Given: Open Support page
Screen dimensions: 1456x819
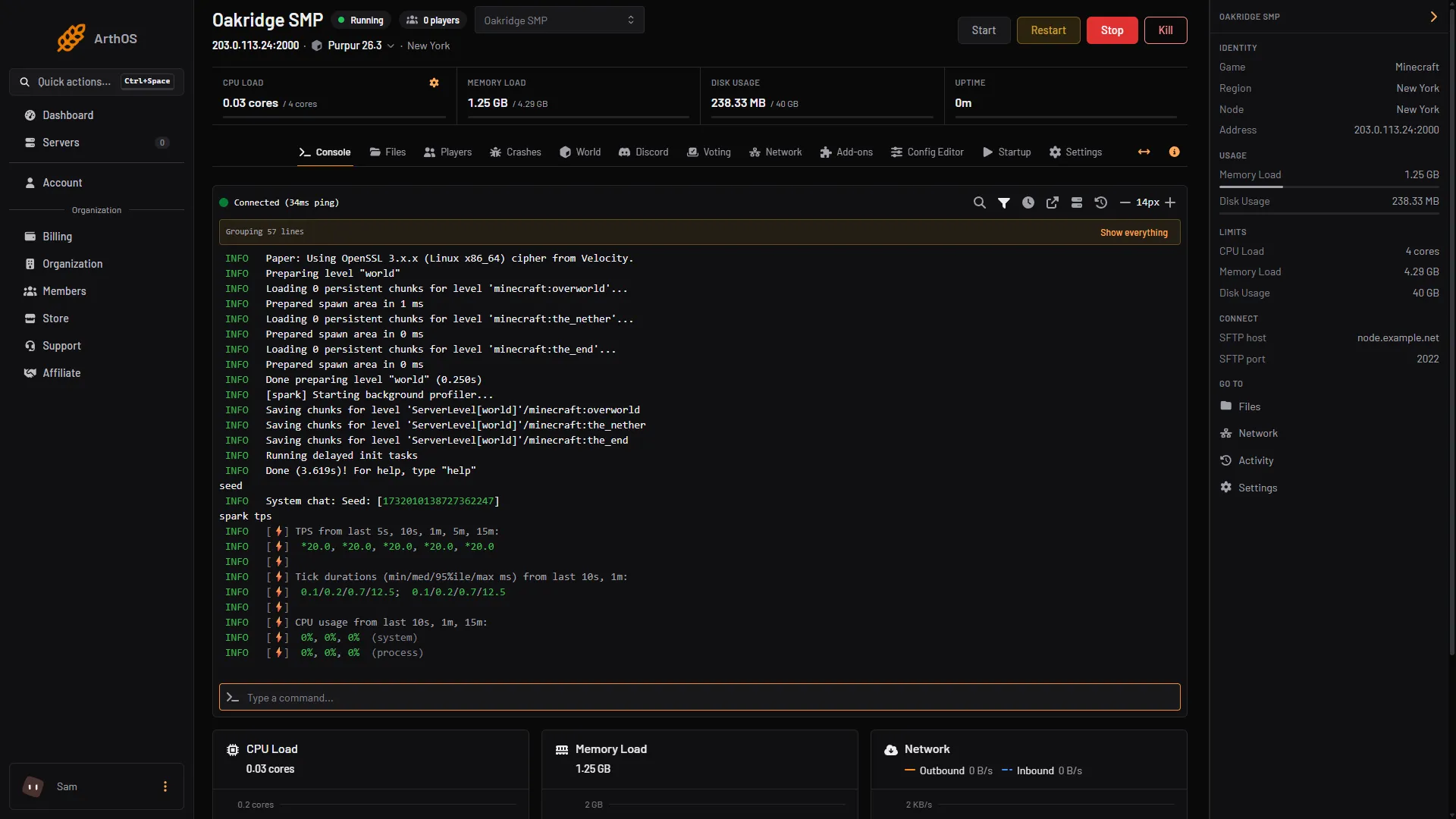Looking at the screenshot, I should [x=96, y=346].
